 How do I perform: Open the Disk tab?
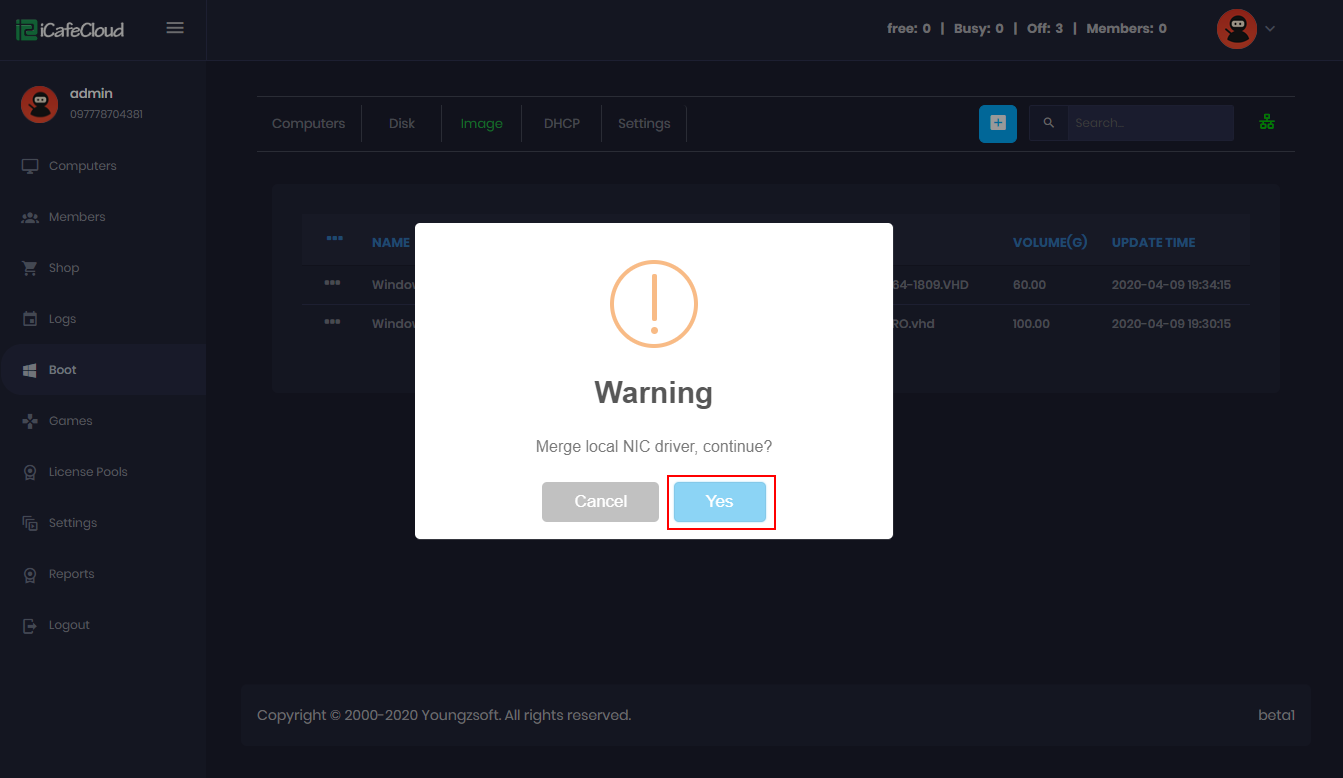(401, 123)
